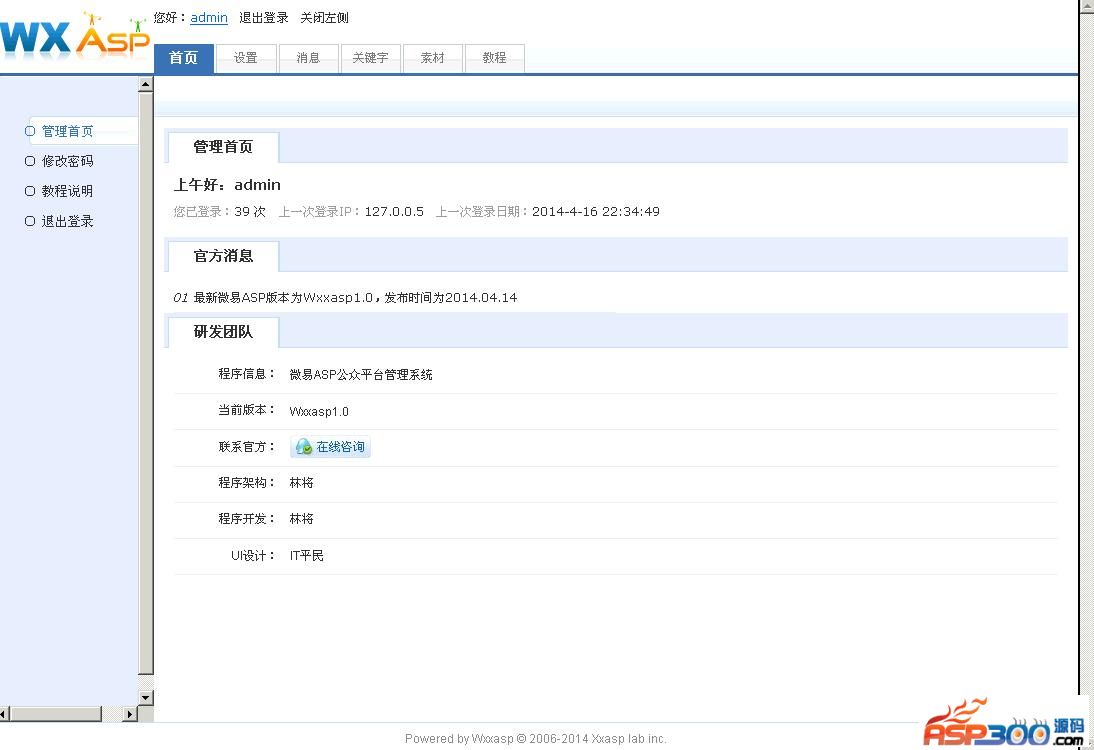Image resolution: width=1094 pixels, height=750 pixels.
Task: Select the 管理首页 sidebar bullet item
Action: [67, 131]
